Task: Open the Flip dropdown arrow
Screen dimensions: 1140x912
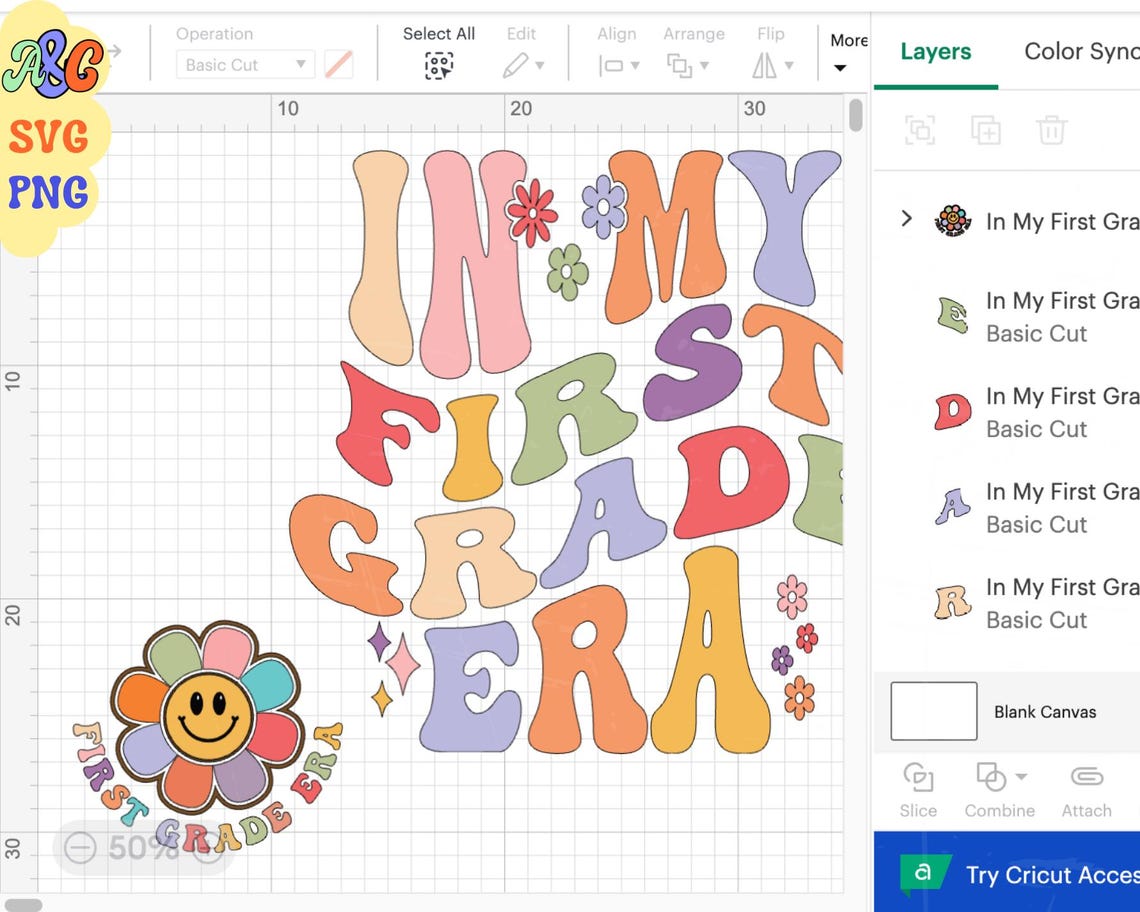Action: tap(787, 65)
